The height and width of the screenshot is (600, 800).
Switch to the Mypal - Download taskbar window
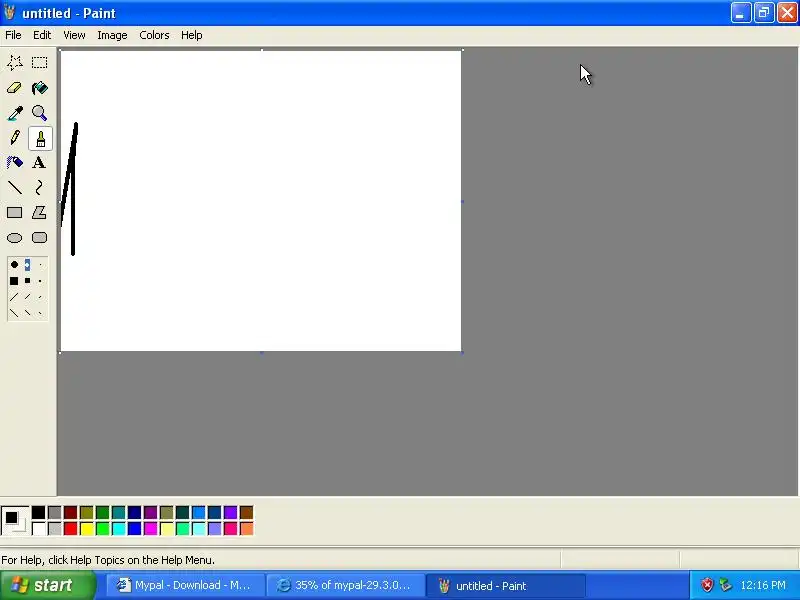[186, 585]
